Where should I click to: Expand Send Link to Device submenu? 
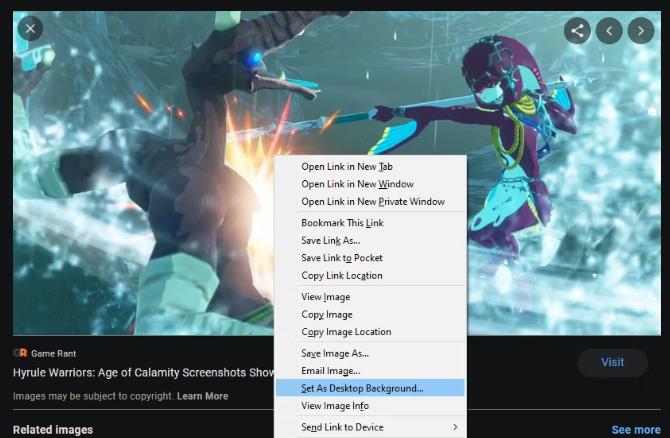370,427
